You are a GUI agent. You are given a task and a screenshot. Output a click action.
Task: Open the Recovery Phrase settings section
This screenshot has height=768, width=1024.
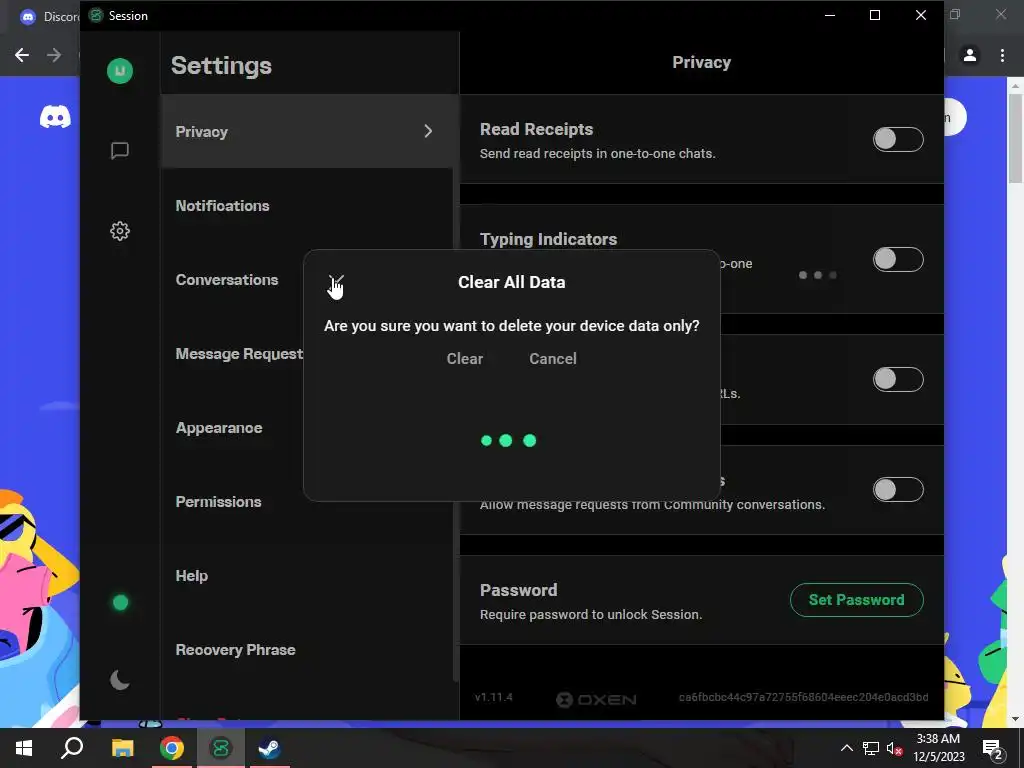306,650
